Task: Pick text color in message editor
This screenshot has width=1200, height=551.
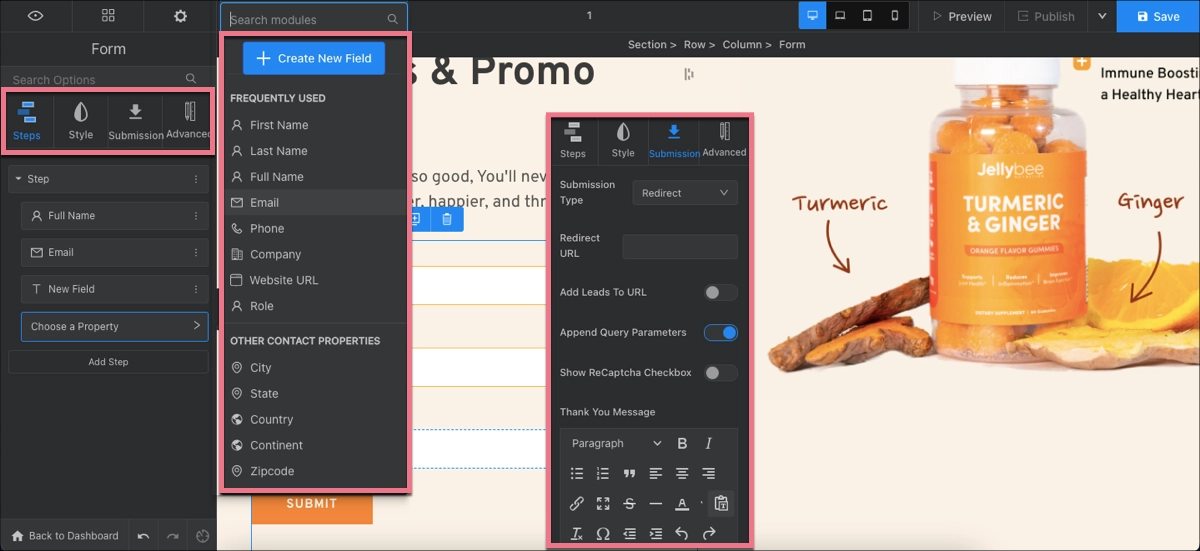Action: click(682, 503)
